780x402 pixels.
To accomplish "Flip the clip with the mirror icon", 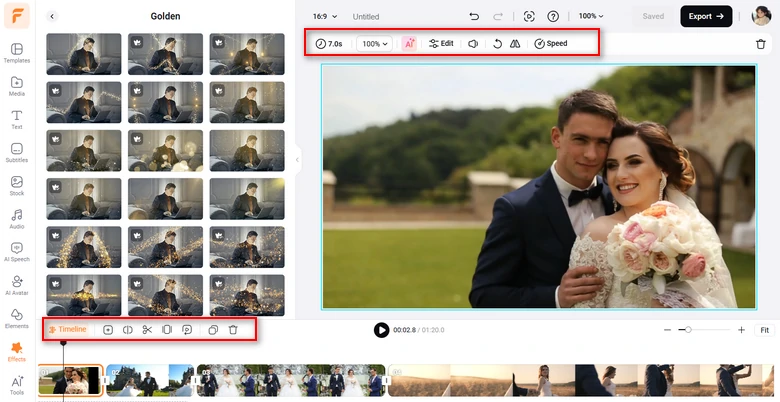I will (x=515, y=44).
